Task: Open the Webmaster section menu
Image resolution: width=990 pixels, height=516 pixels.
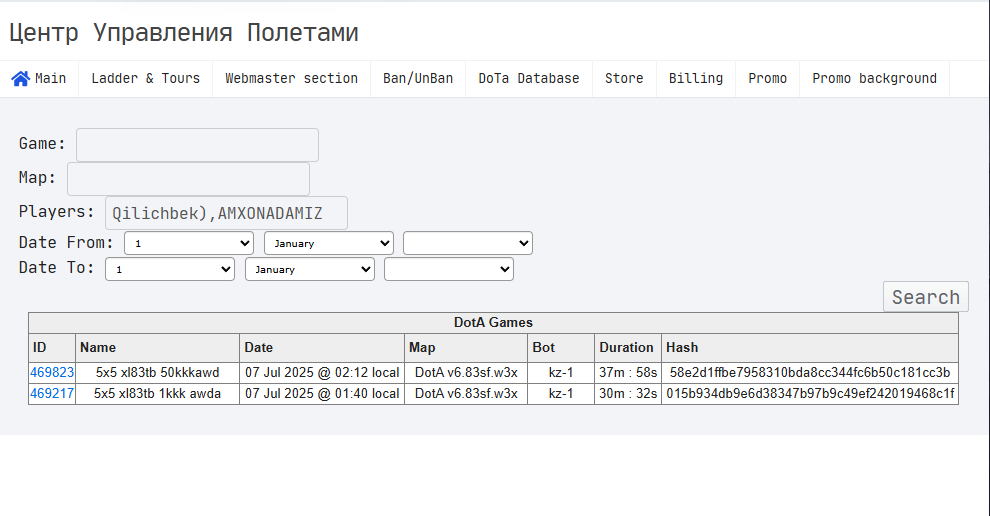Action: 291,78
